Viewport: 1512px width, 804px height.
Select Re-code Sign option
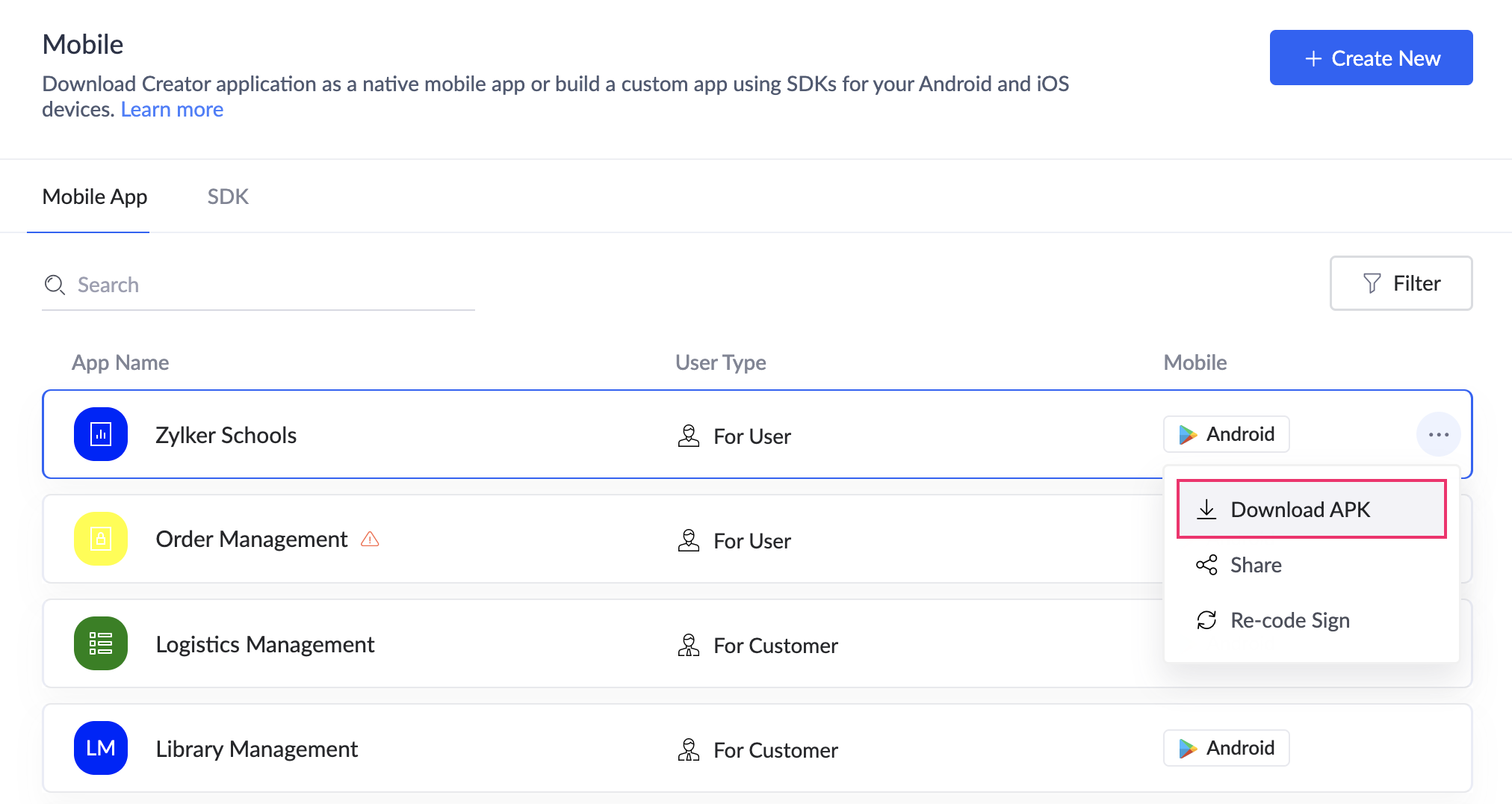(x=1289, y=620)
